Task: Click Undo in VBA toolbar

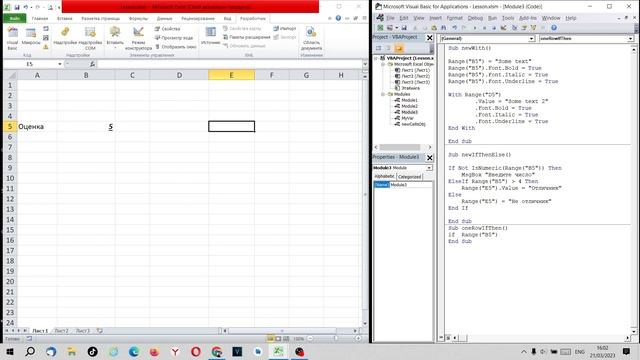Action: tap(454, 28)
